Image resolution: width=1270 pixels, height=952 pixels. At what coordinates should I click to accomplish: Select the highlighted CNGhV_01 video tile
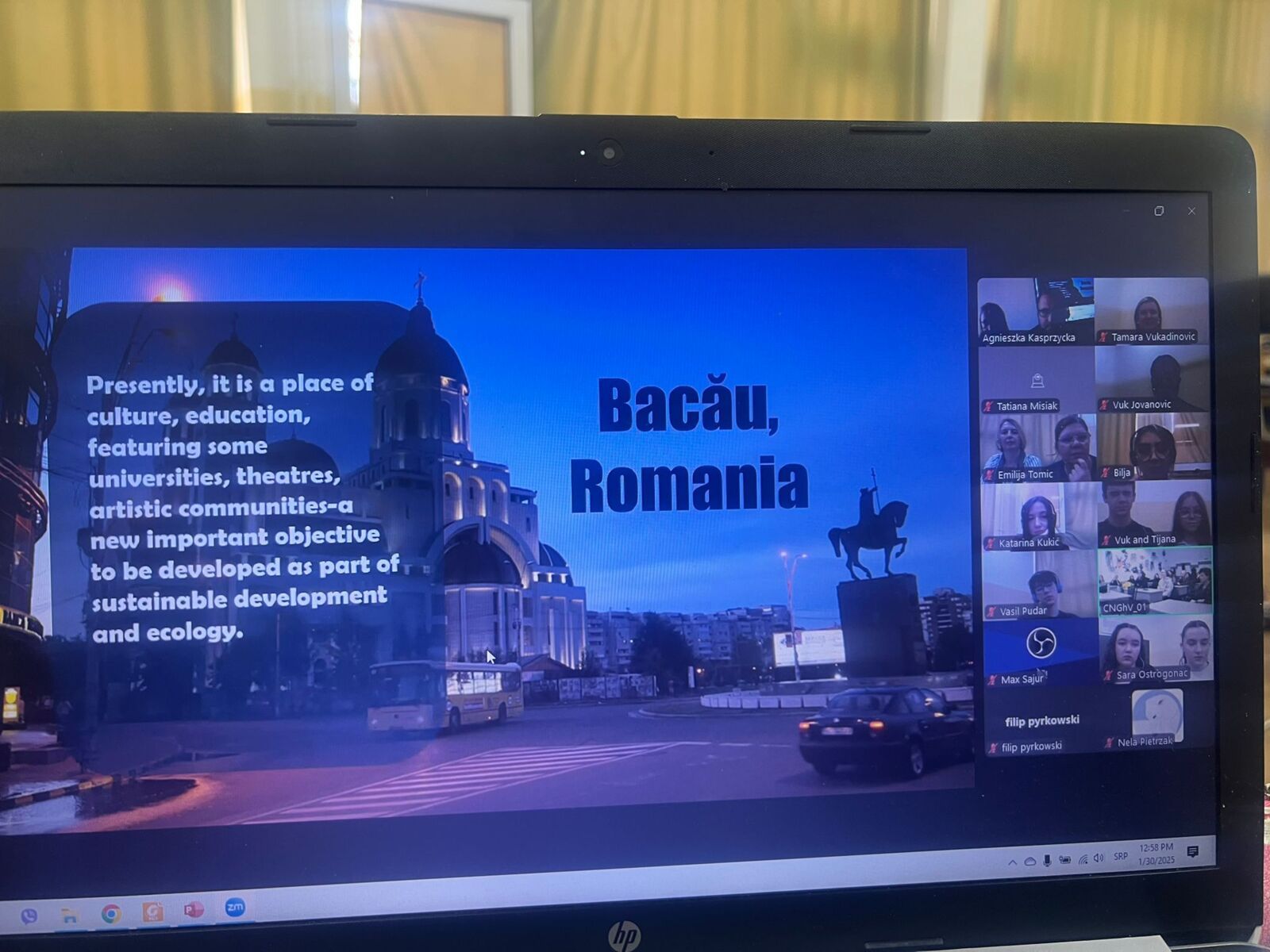point(1156,581)
